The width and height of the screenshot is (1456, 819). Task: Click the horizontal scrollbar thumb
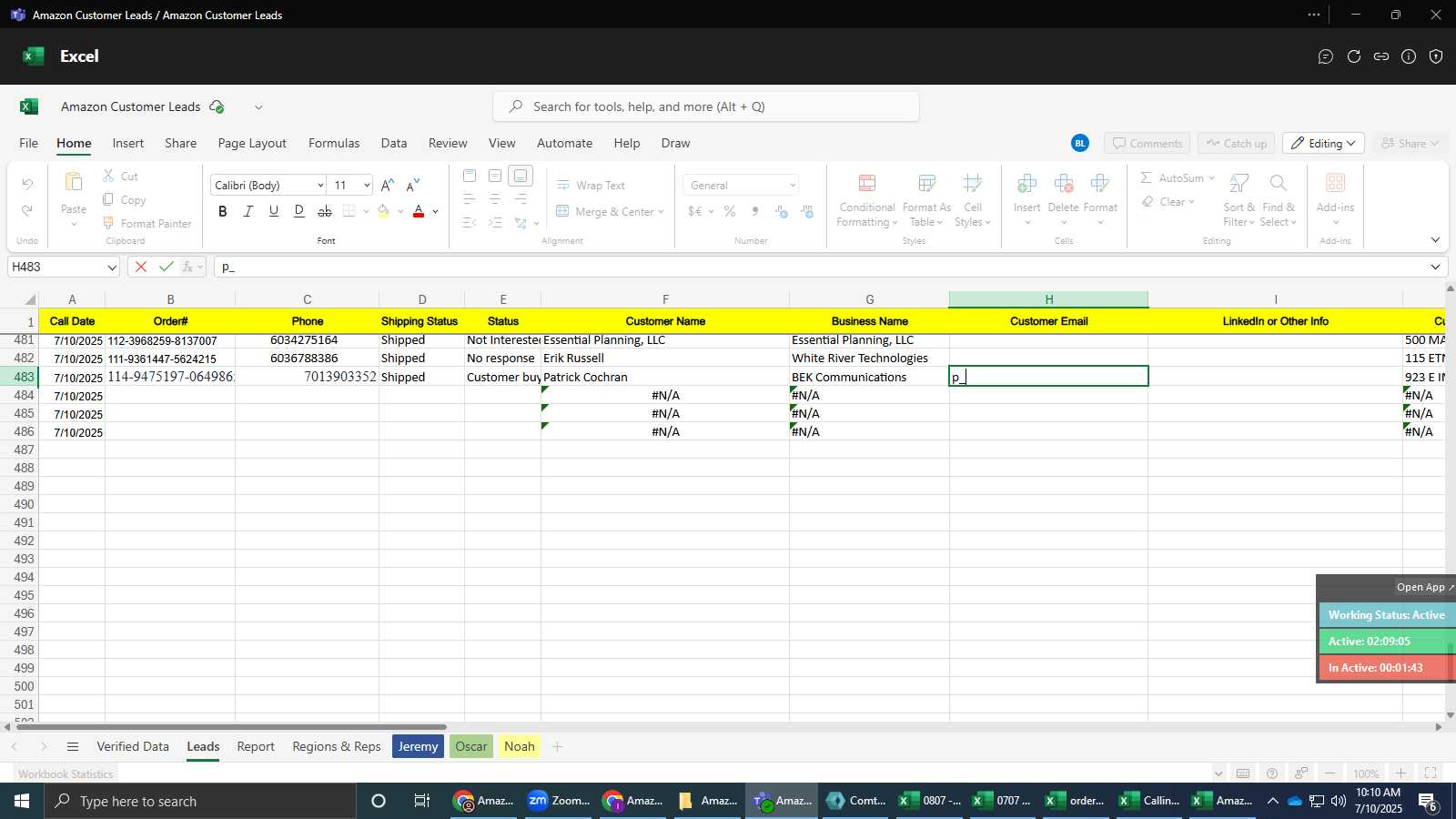click(x=231, y=727)
